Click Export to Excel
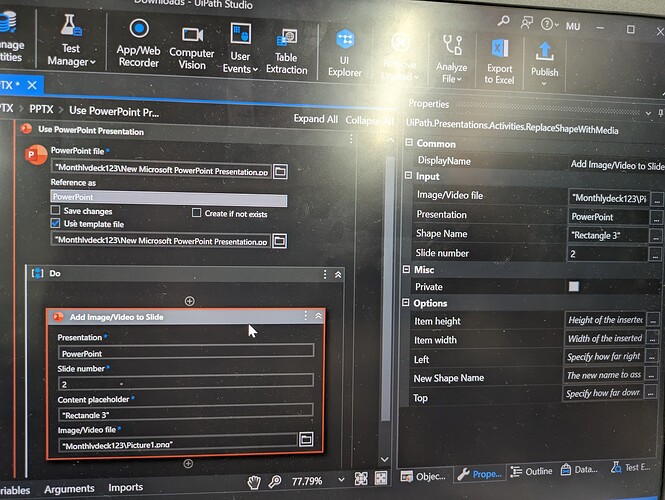665x500 pixels. pyautogui.click(x=500, y=61)
